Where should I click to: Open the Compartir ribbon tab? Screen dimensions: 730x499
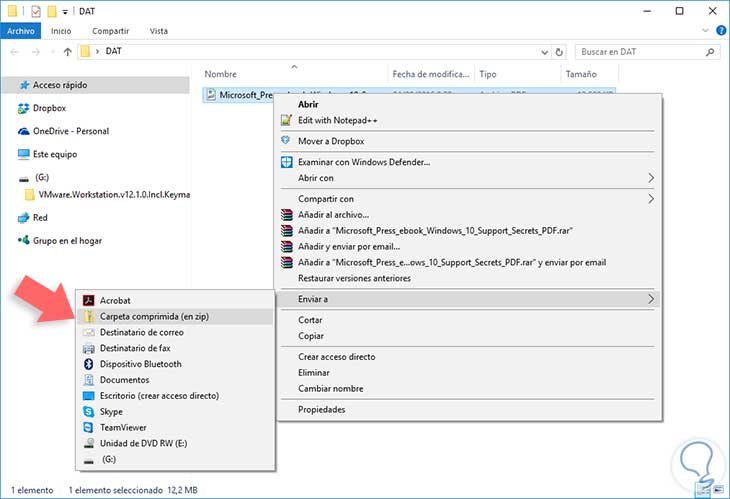(x=110, y=31)
